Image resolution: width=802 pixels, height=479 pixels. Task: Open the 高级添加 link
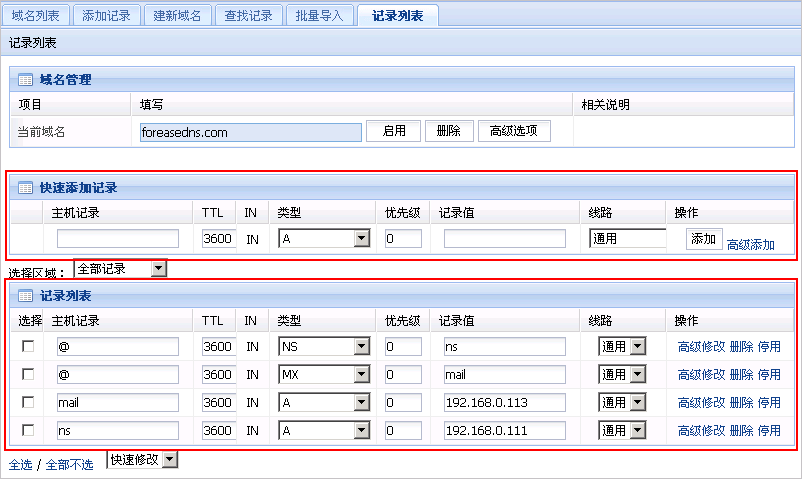point(750,245)
